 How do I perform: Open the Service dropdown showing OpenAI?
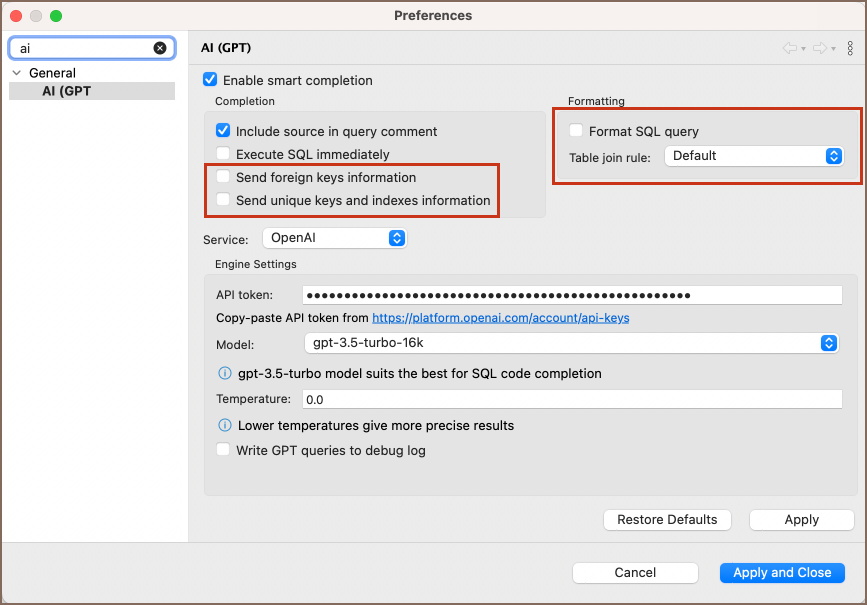pos(334,238)
